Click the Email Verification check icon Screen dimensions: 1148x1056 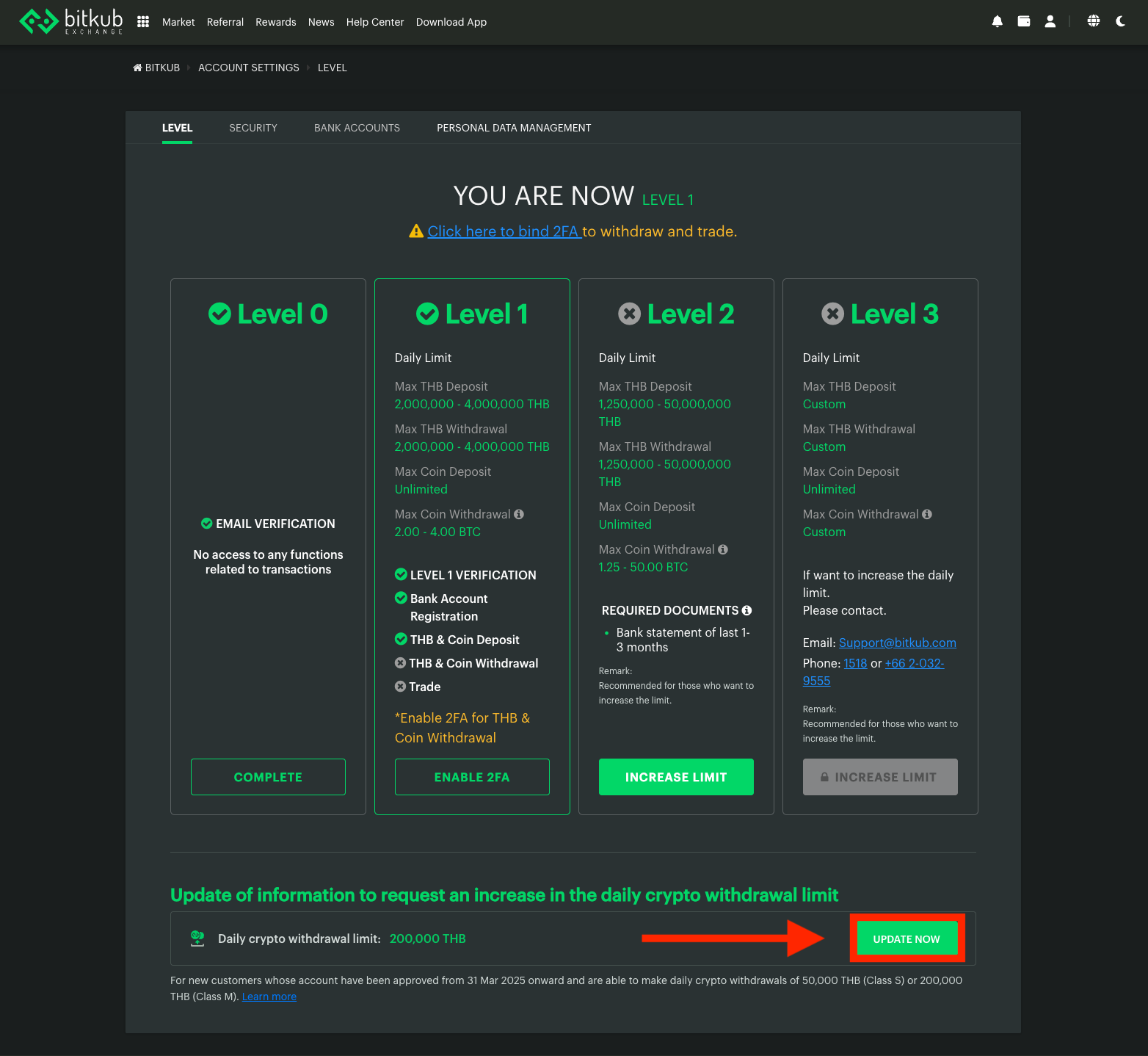click(x=207, y=524)
